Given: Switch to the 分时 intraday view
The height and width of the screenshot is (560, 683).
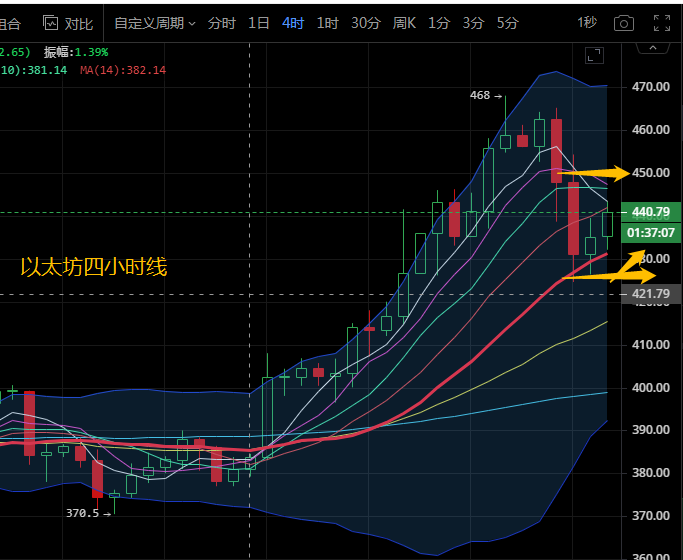Looking at the screenshot, I should tap(221, 22).
